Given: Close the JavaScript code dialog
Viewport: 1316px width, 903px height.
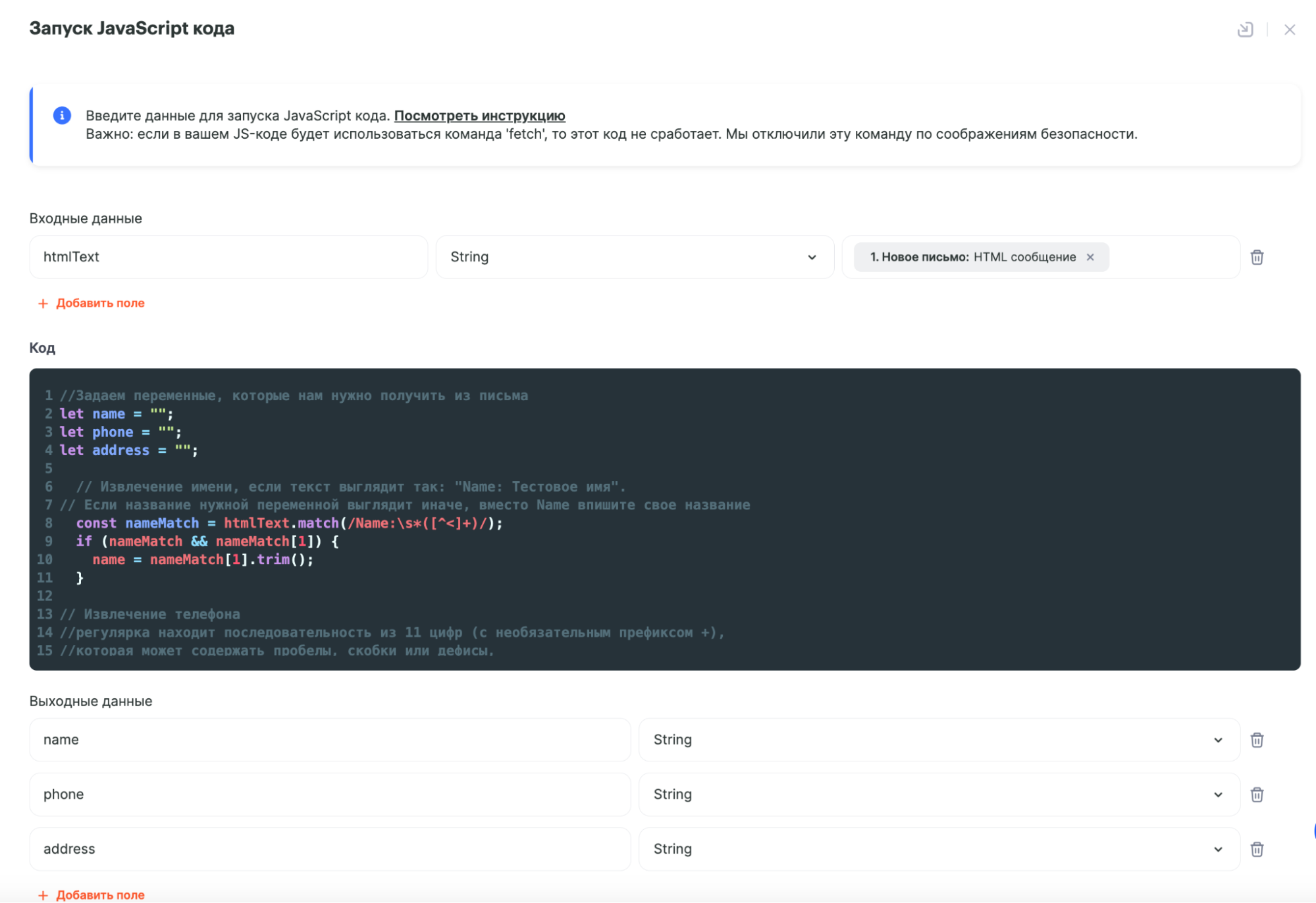Looking at the screenshot, I should click(x=1290, y=30).
